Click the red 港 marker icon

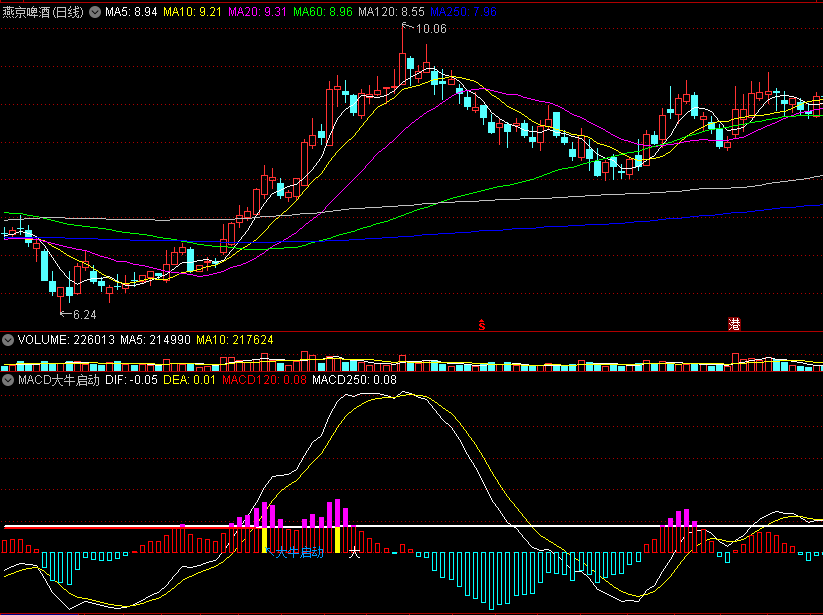734,324
